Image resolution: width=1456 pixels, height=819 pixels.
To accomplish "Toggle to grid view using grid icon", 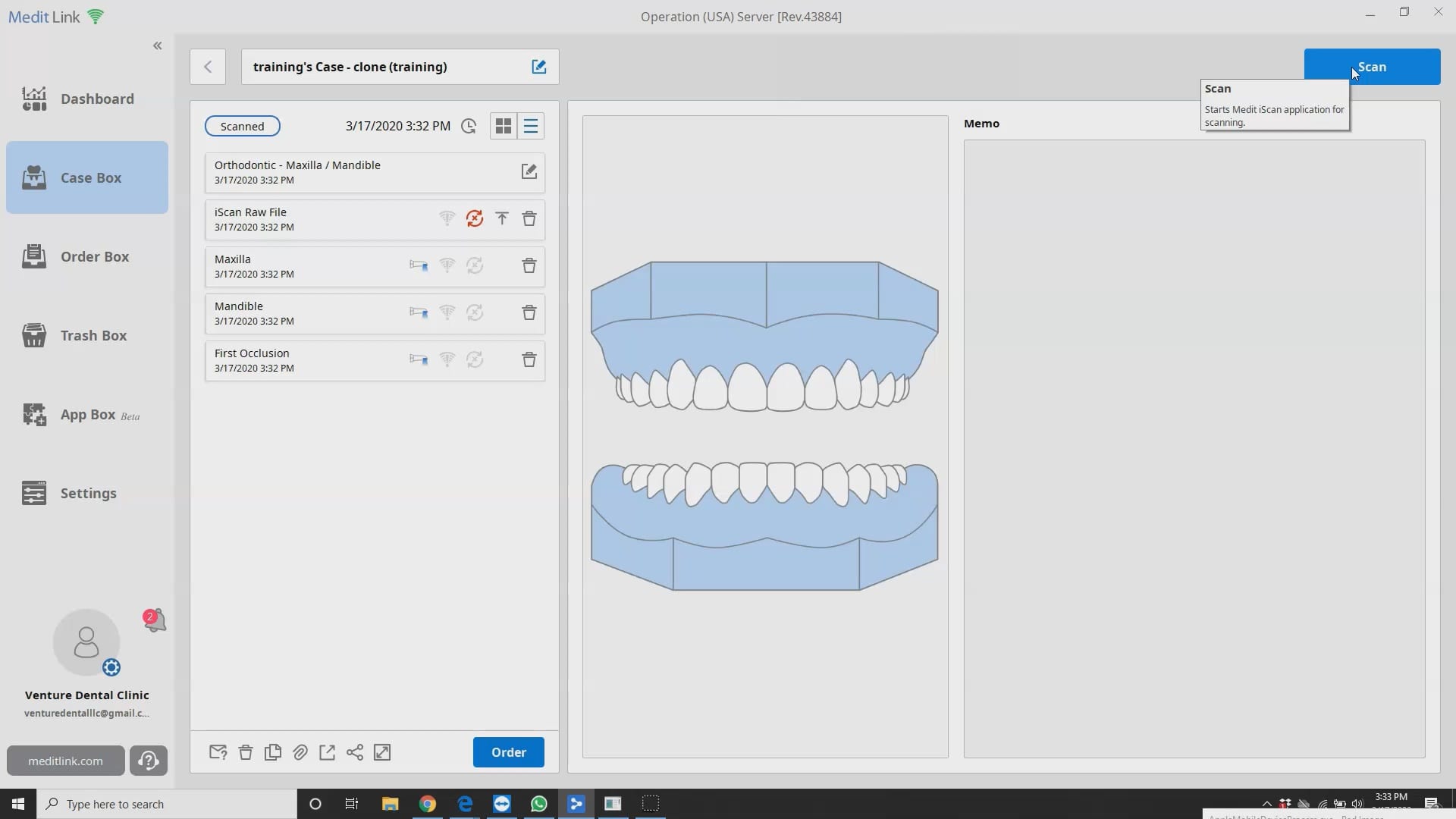I will 503,125.
